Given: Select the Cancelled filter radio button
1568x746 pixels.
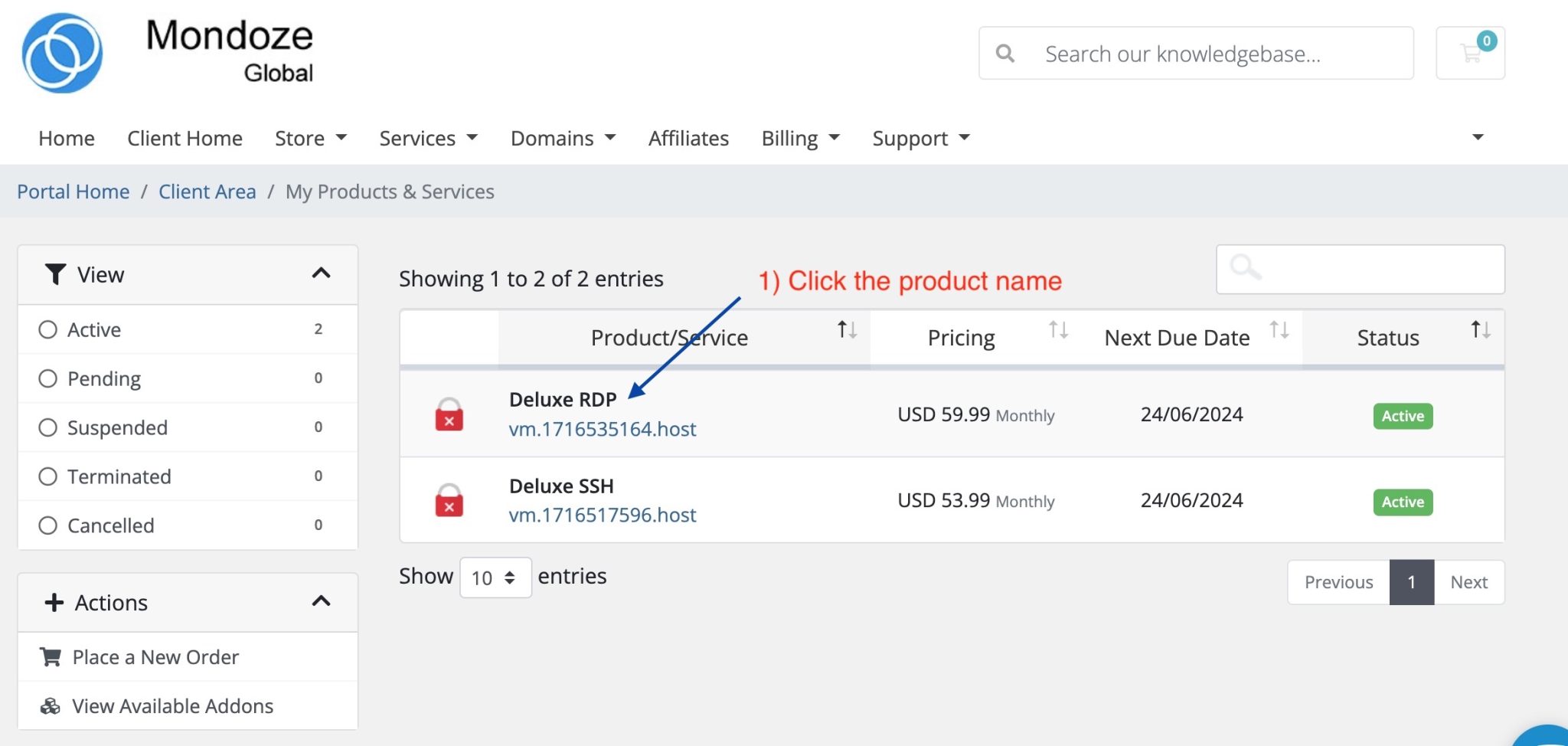Looking at the screenshot, I should [48, 525].
